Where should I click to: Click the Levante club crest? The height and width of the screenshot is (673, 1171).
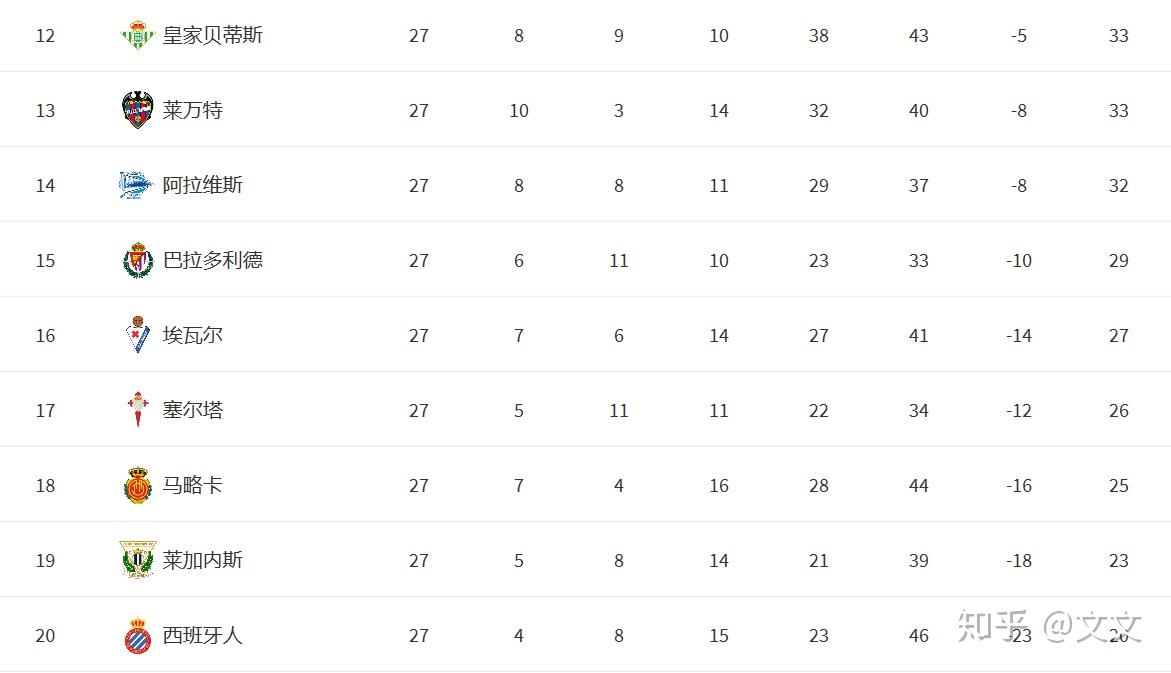point(137,110)
